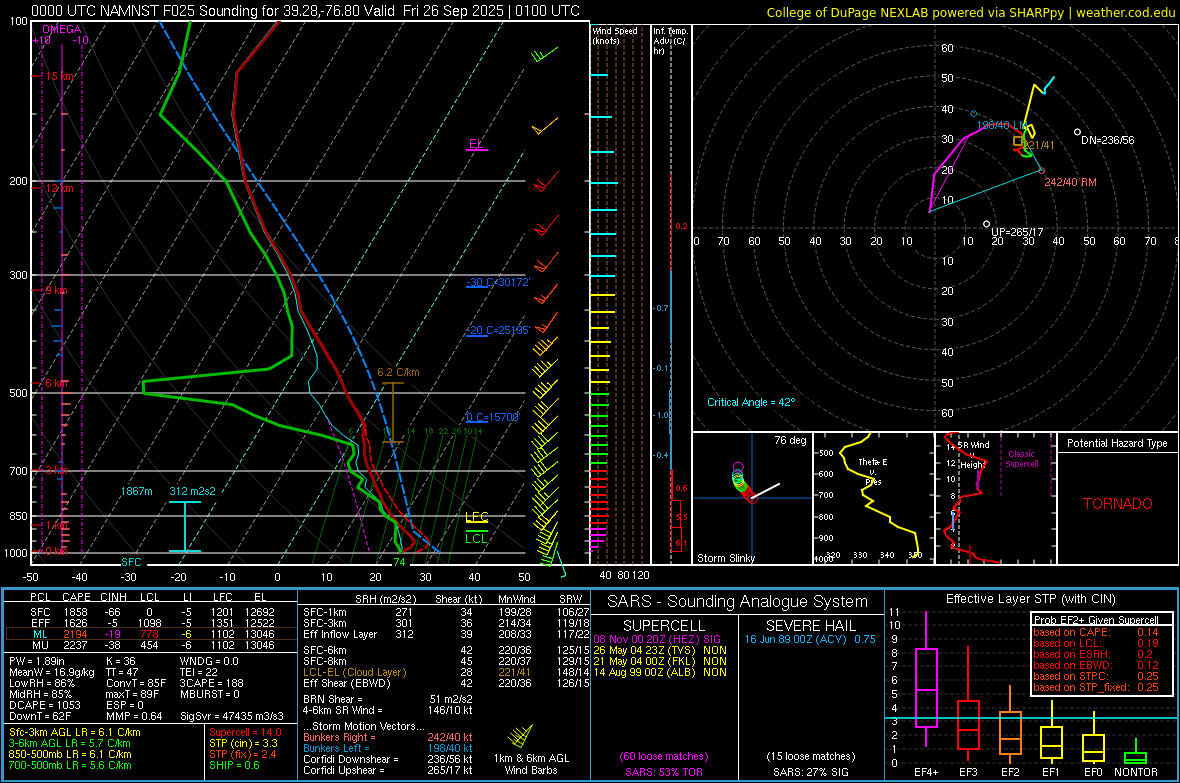Click the UP=265/17 hodograph label
This screenshot has width=1180, height=783.
[x=1017, y=232]
